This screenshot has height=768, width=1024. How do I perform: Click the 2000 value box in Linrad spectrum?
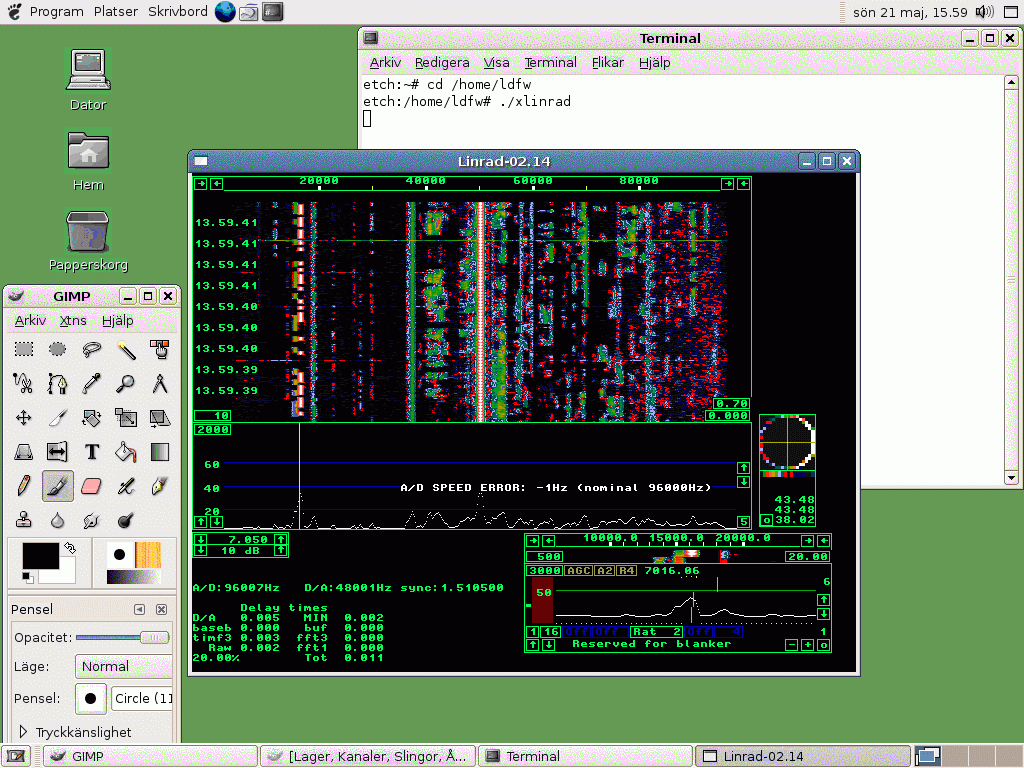click(x=213, y=430)
